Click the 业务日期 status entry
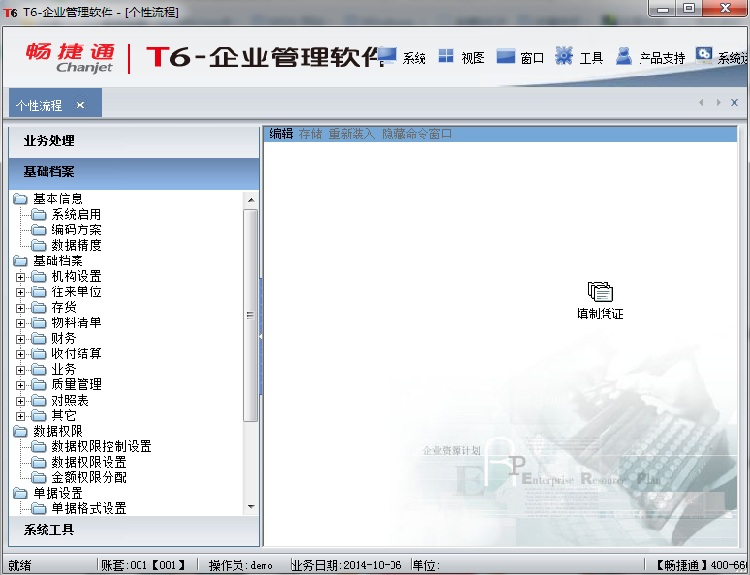Viewport: 750px width, 575px height. (x=346, y=565)
